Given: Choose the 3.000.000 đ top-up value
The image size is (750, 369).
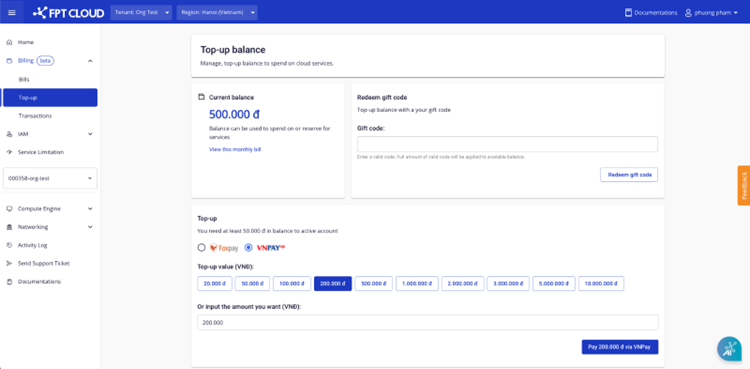Looking at the screenshot, I should [508, 283].
